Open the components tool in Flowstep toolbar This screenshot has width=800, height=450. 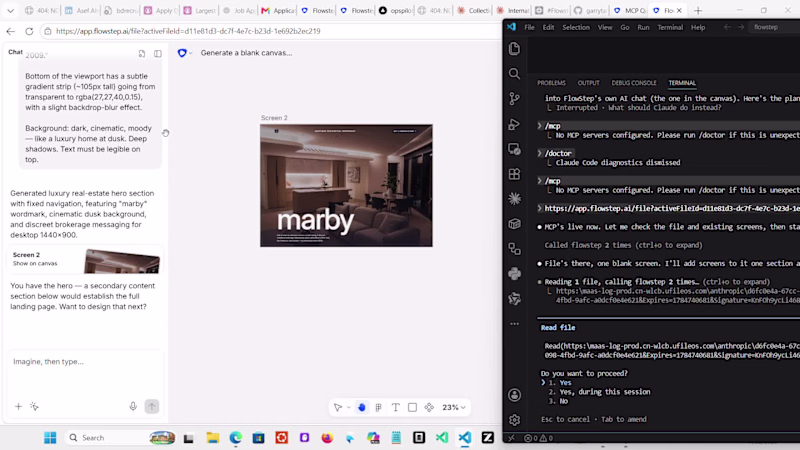(x=429, y=407)
